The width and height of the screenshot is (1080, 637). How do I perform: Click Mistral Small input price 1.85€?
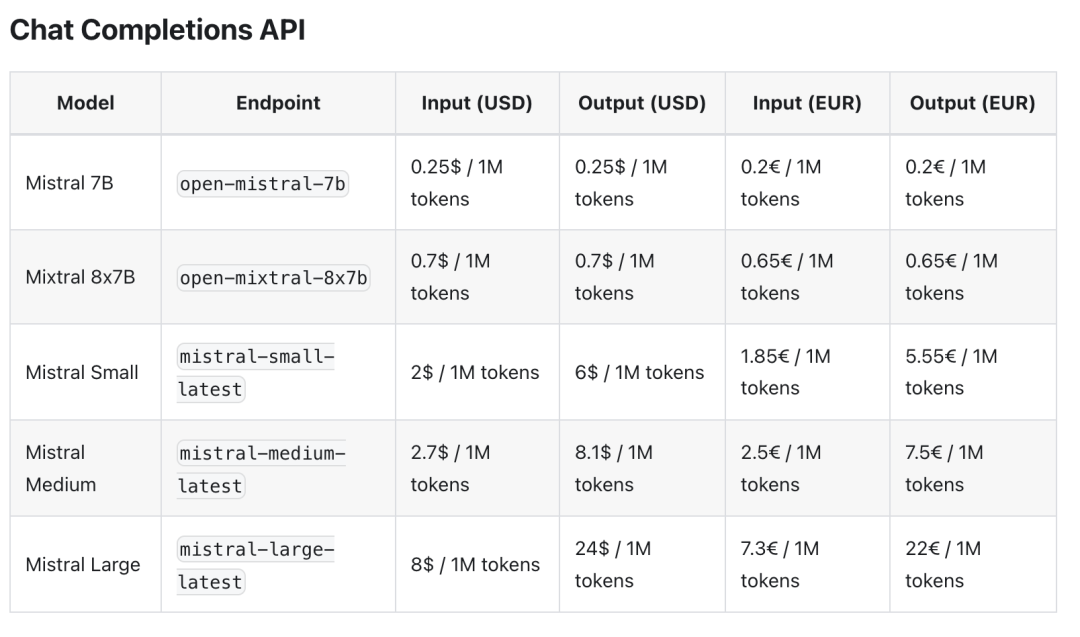(786, 372)
